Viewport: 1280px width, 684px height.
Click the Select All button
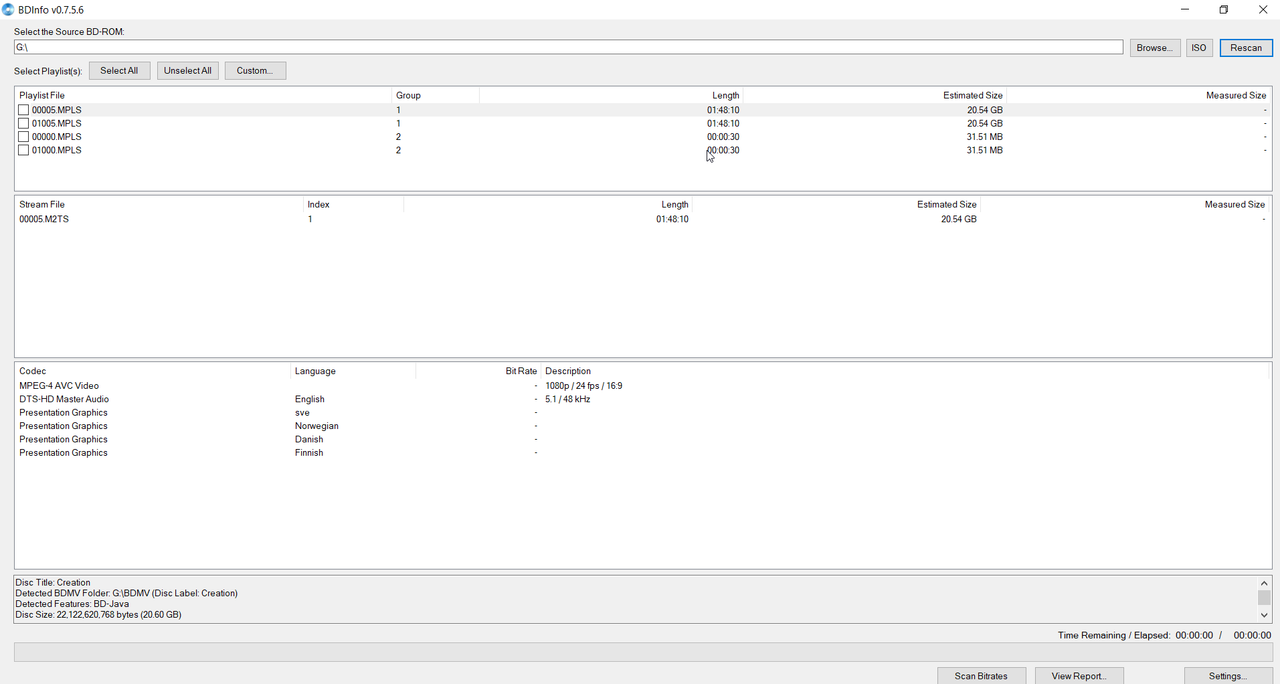tap(119, 70)
